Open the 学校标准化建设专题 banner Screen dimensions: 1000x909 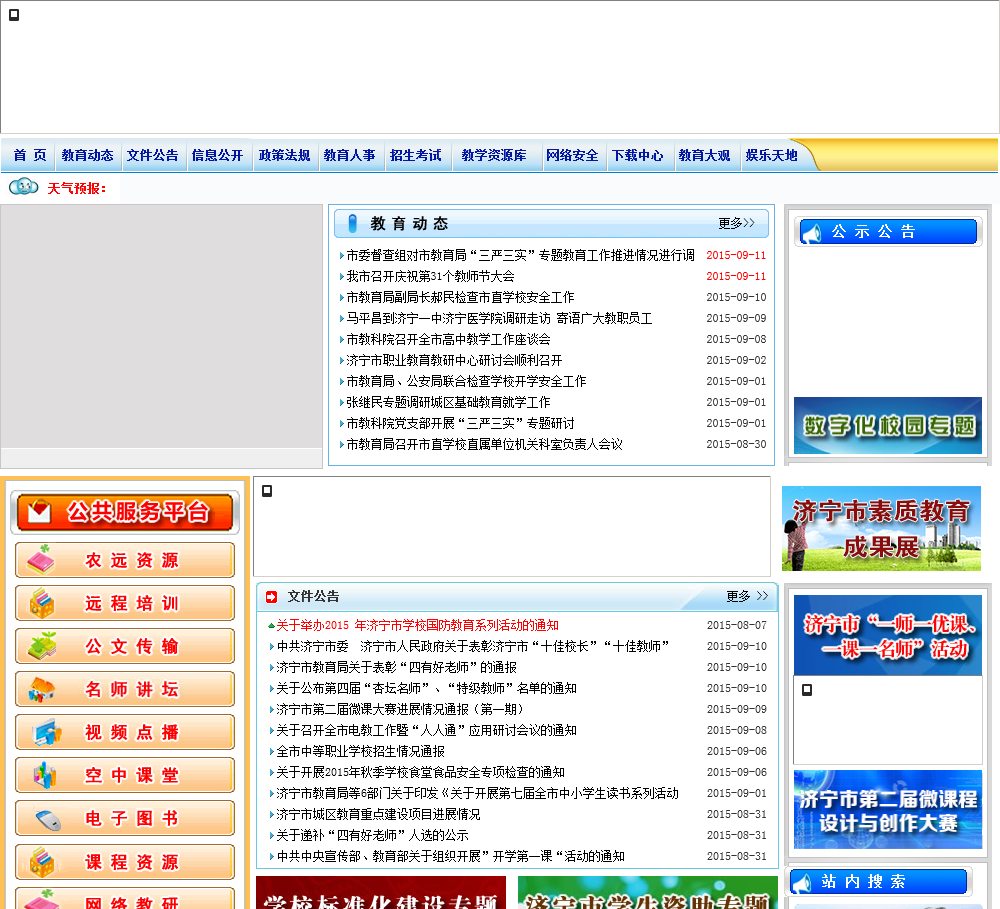[381, 892]
